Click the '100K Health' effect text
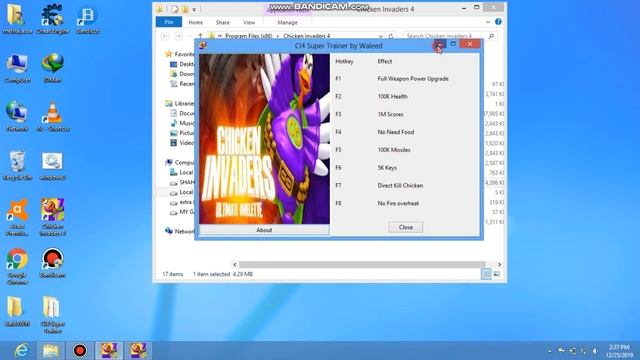 (393, 97)
